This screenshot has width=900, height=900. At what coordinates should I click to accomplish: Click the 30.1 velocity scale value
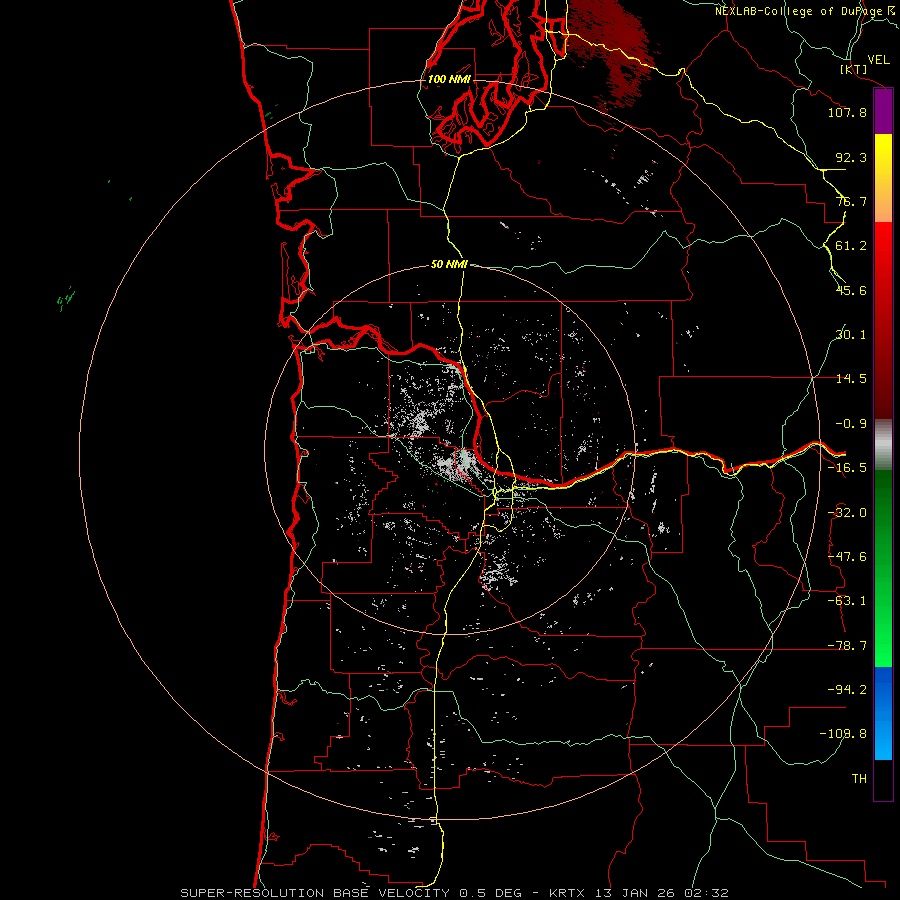(x=851, y=335)
